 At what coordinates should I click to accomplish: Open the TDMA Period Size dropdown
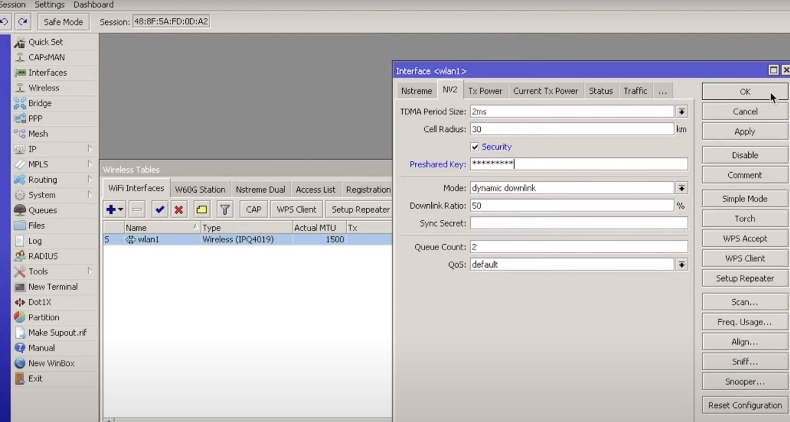[x=681, y=112]
